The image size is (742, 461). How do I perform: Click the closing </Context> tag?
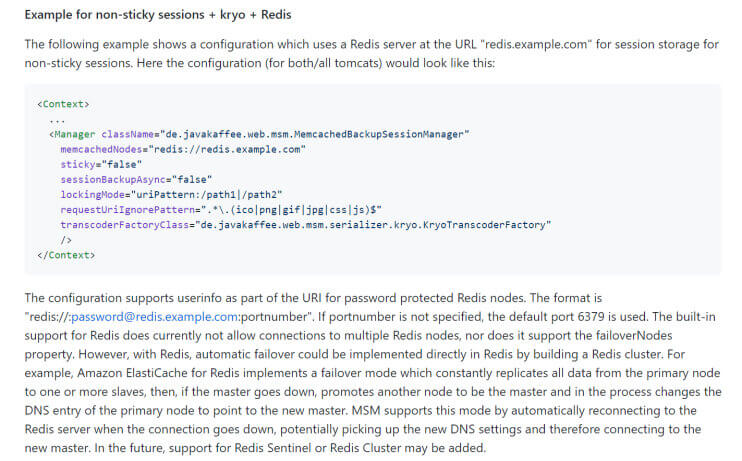(x=66, y=255)
